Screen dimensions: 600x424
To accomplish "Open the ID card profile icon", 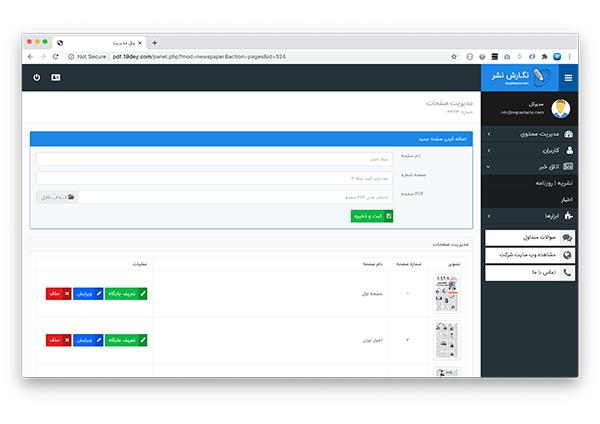I will (x=55, y=77).
